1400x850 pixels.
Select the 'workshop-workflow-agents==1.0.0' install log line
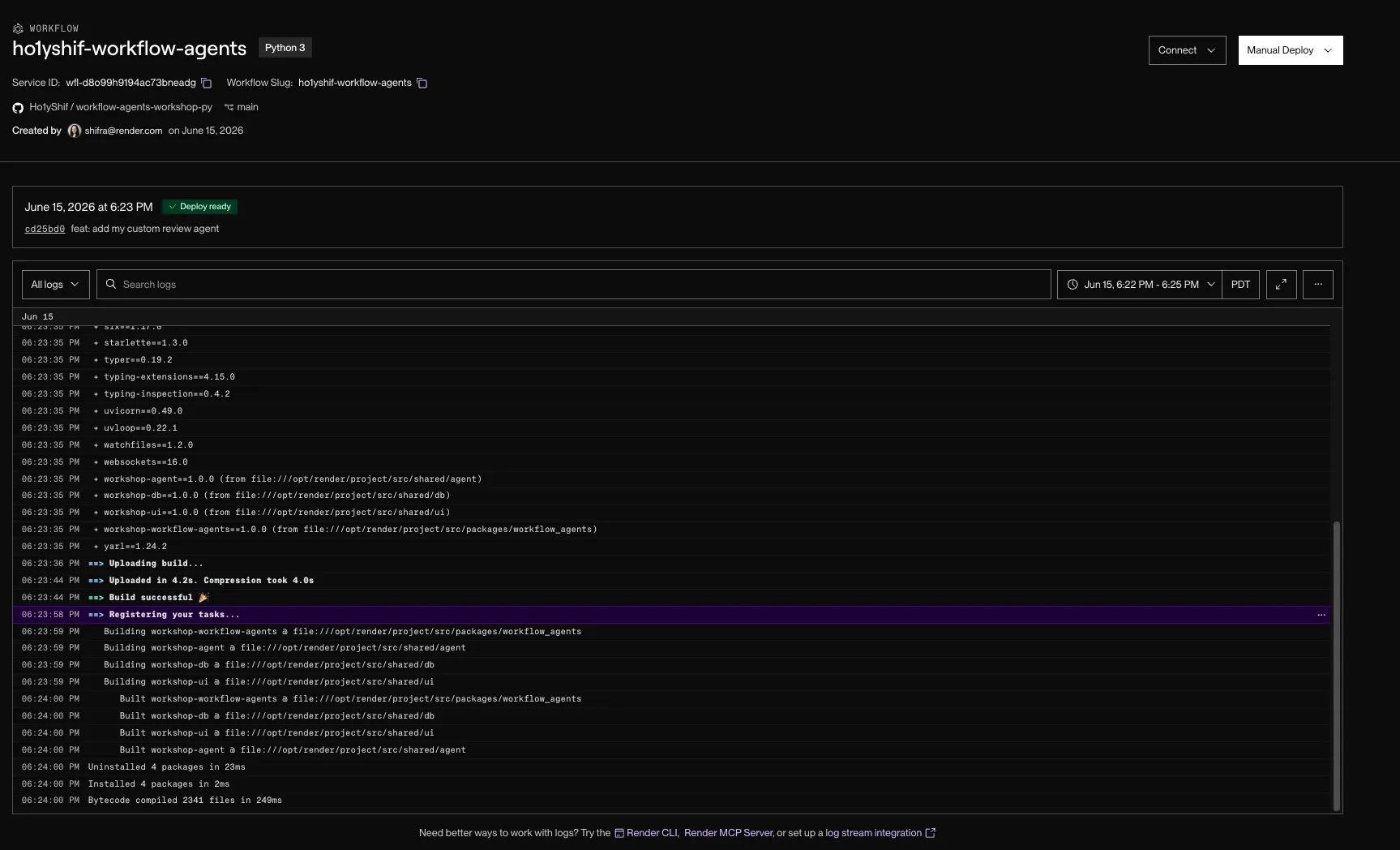pyautogui.click(x=671, y=530)
